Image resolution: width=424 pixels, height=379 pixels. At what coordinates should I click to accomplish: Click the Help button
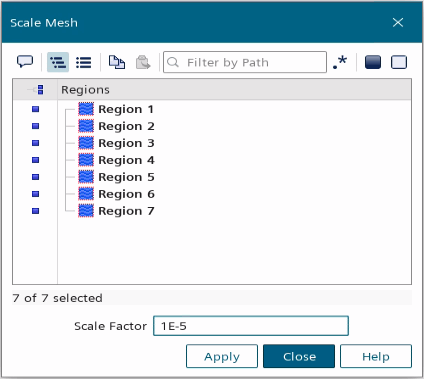(376, 356)
